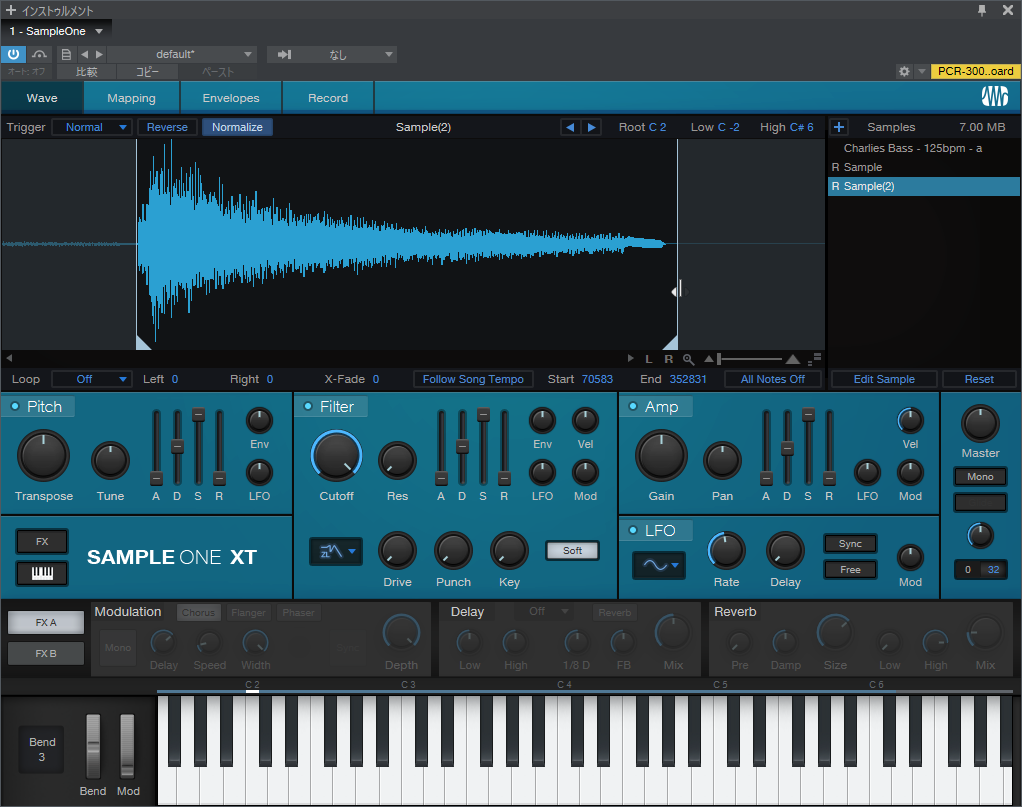Show the right channel R button
Screen dimensions: 1022x807
[668, 359]
